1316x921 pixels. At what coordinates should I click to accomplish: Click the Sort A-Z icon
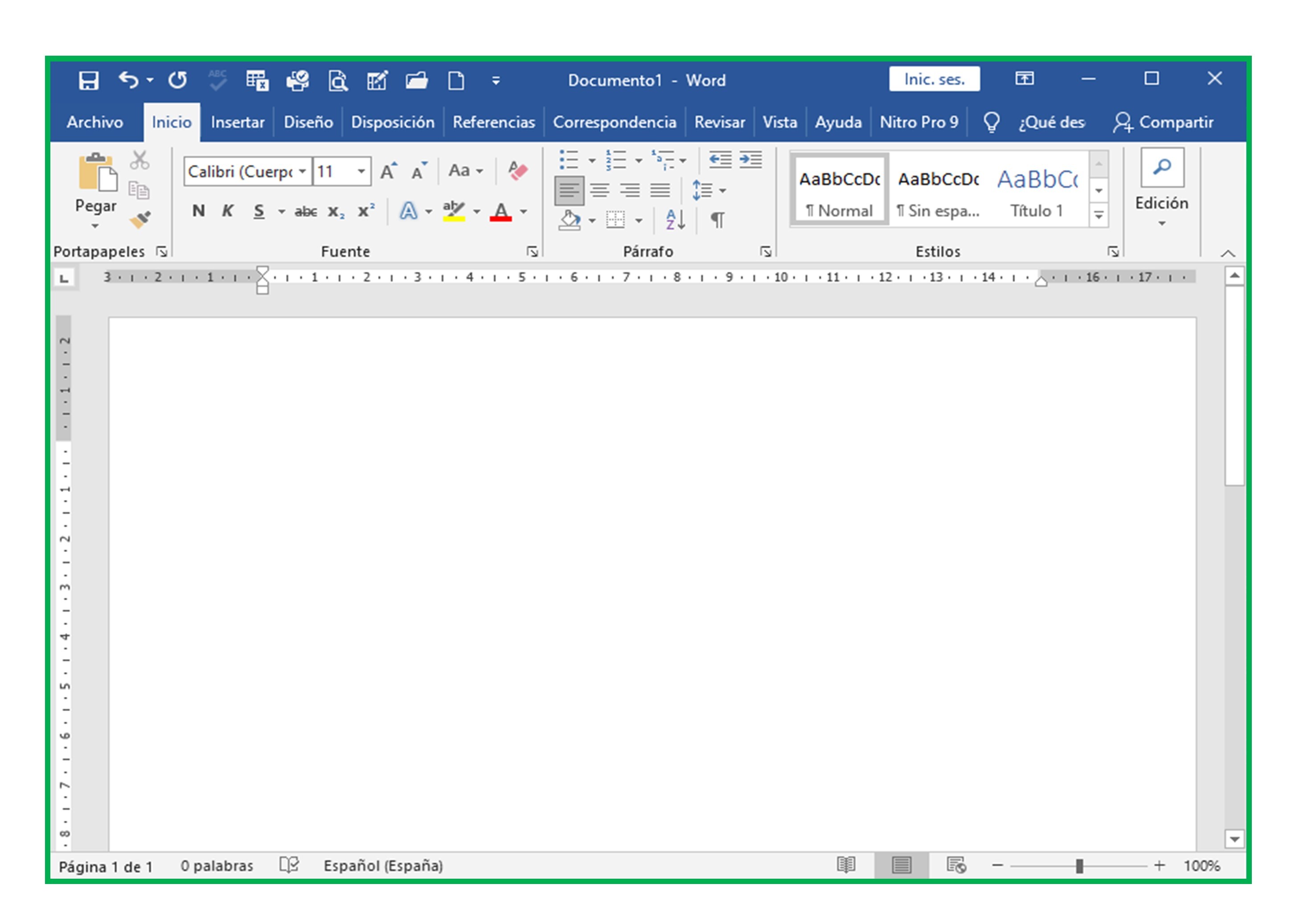675,220
